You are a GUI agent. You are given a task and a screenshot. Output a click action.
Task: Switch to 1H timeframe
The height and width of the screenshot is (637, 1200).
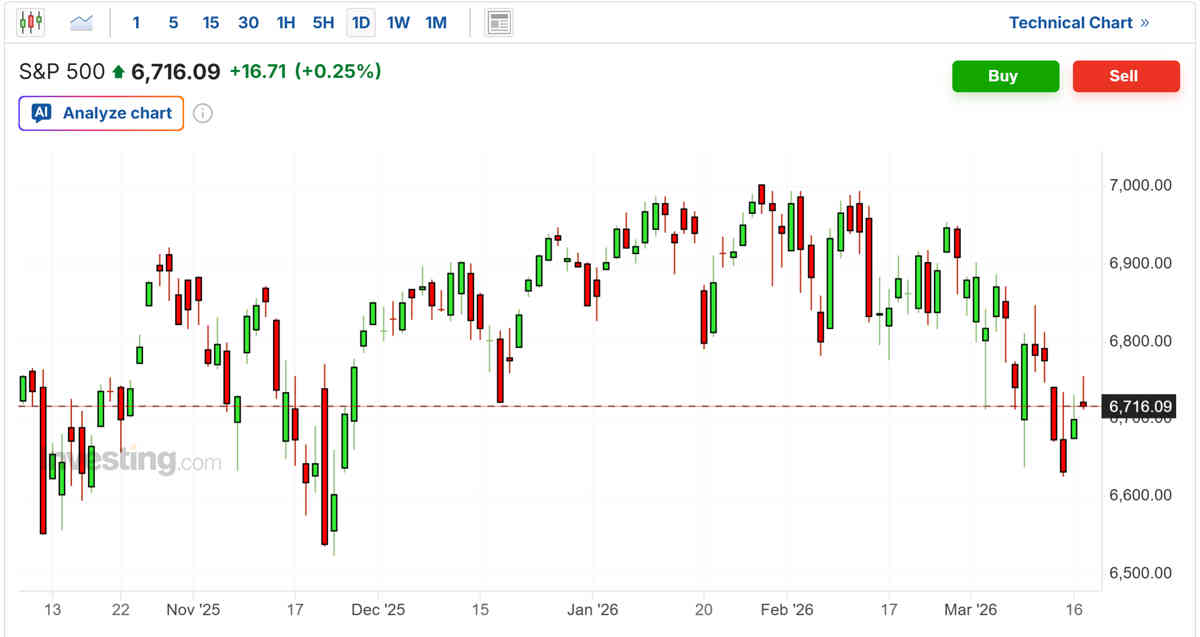[286, 22]
